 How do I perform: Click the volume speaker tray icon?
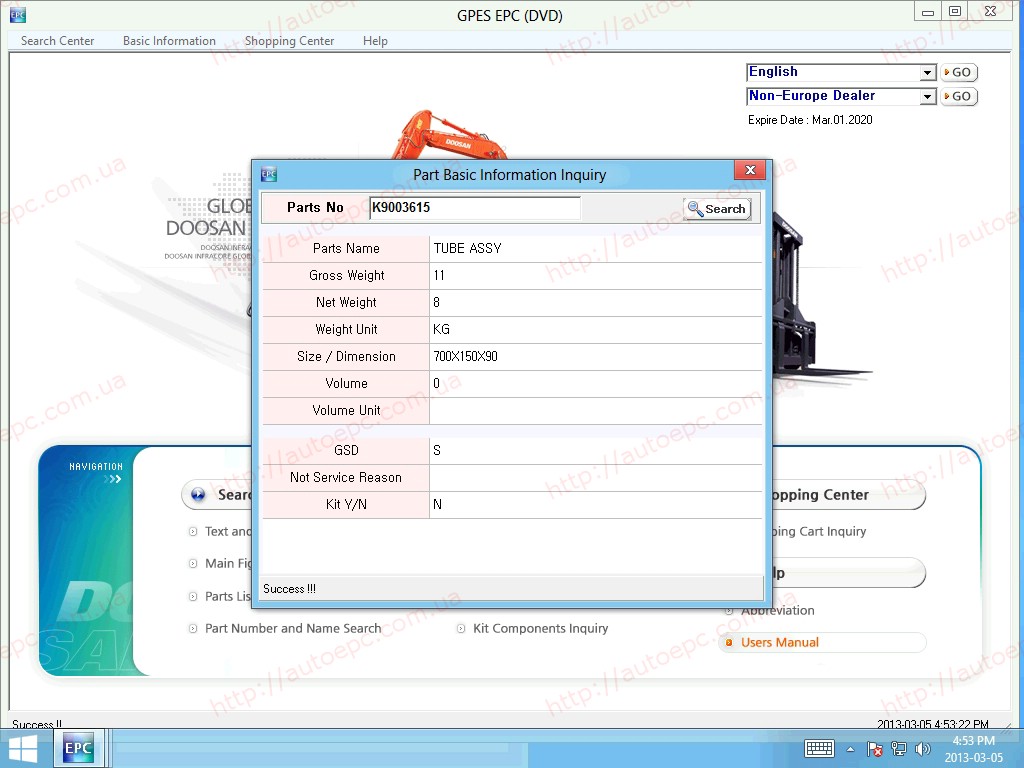coord(923,749)
